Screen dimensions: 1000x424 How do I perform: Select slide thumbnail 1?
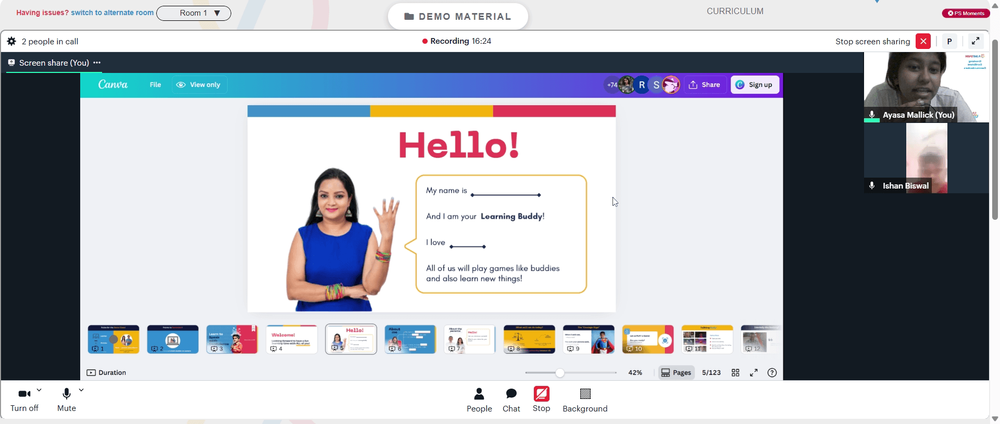pyautogui.click(x=113, y=339)
